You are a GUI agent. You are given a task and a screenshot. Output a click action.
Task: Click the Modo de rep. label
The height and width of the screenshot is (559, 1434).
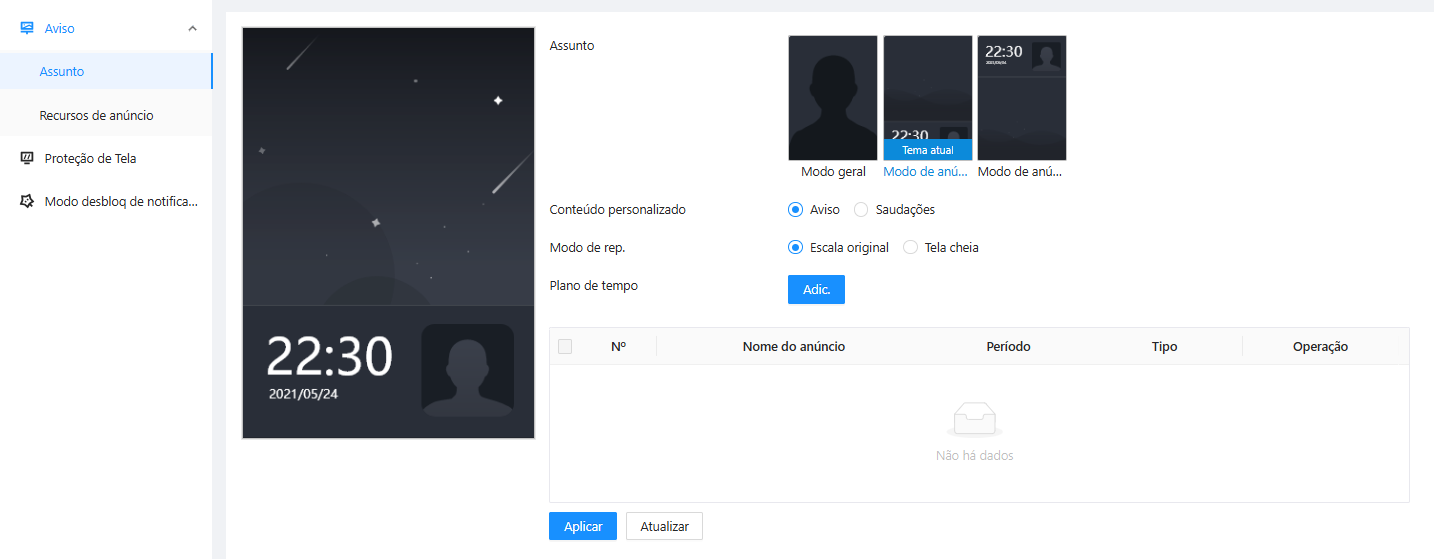(x=588, y=247)
